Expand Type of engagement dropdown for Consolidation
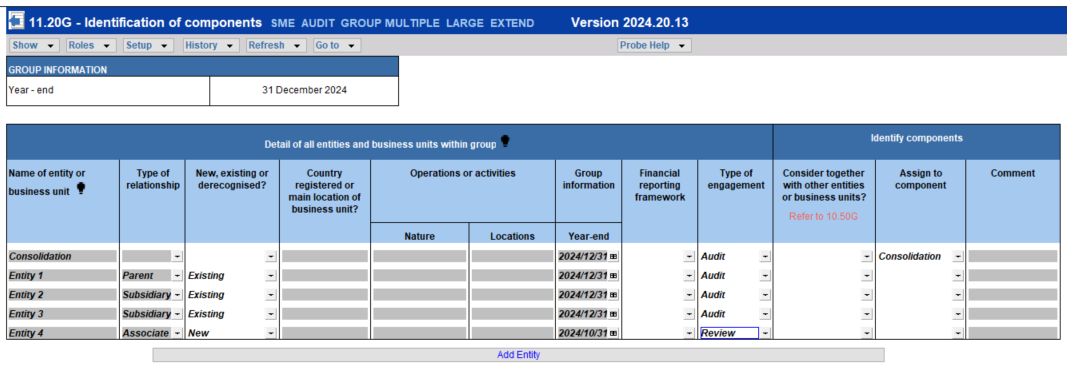1067x371 pixels. 765,257
